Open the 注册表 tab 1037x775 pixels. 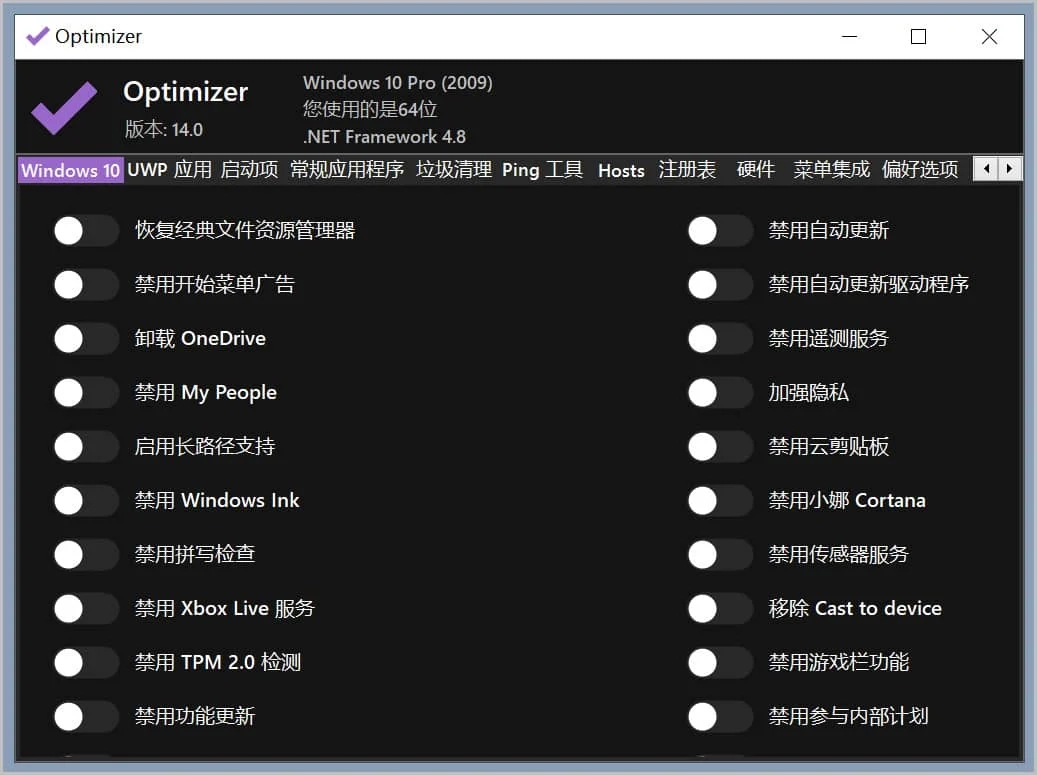(x=687, y=169)
